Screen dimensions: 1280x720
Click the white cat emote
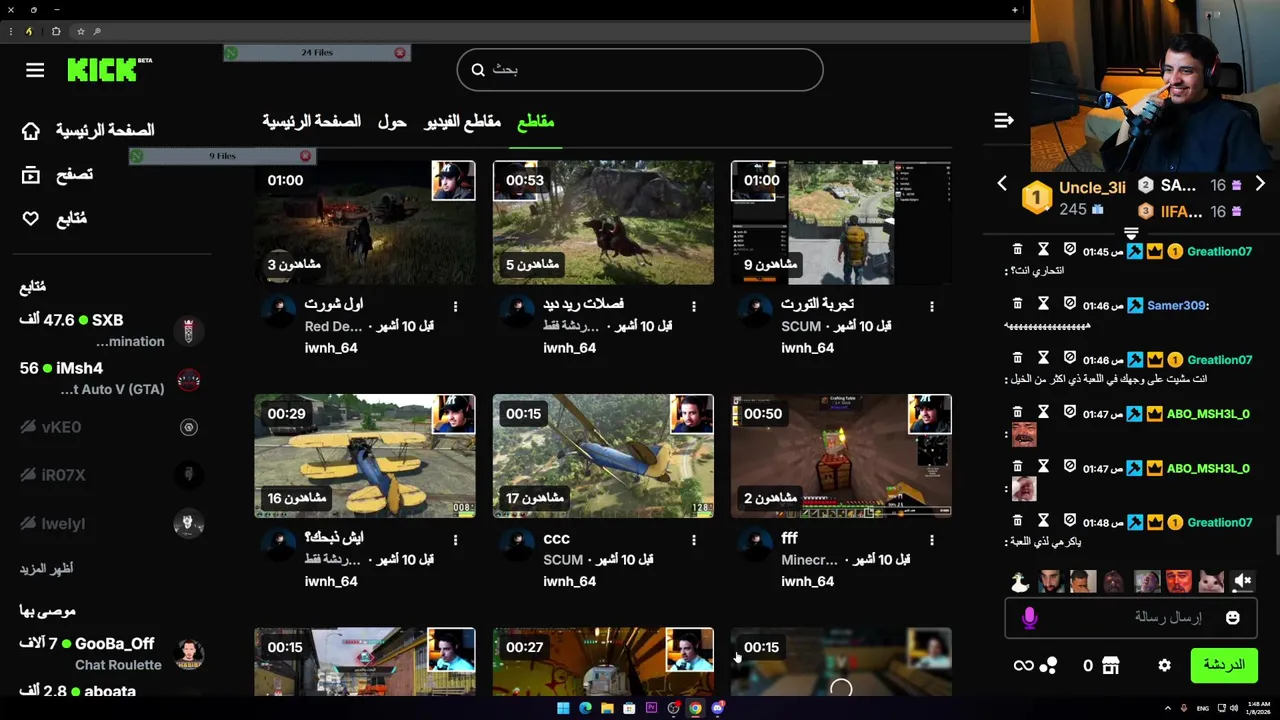pos(1211,581)
